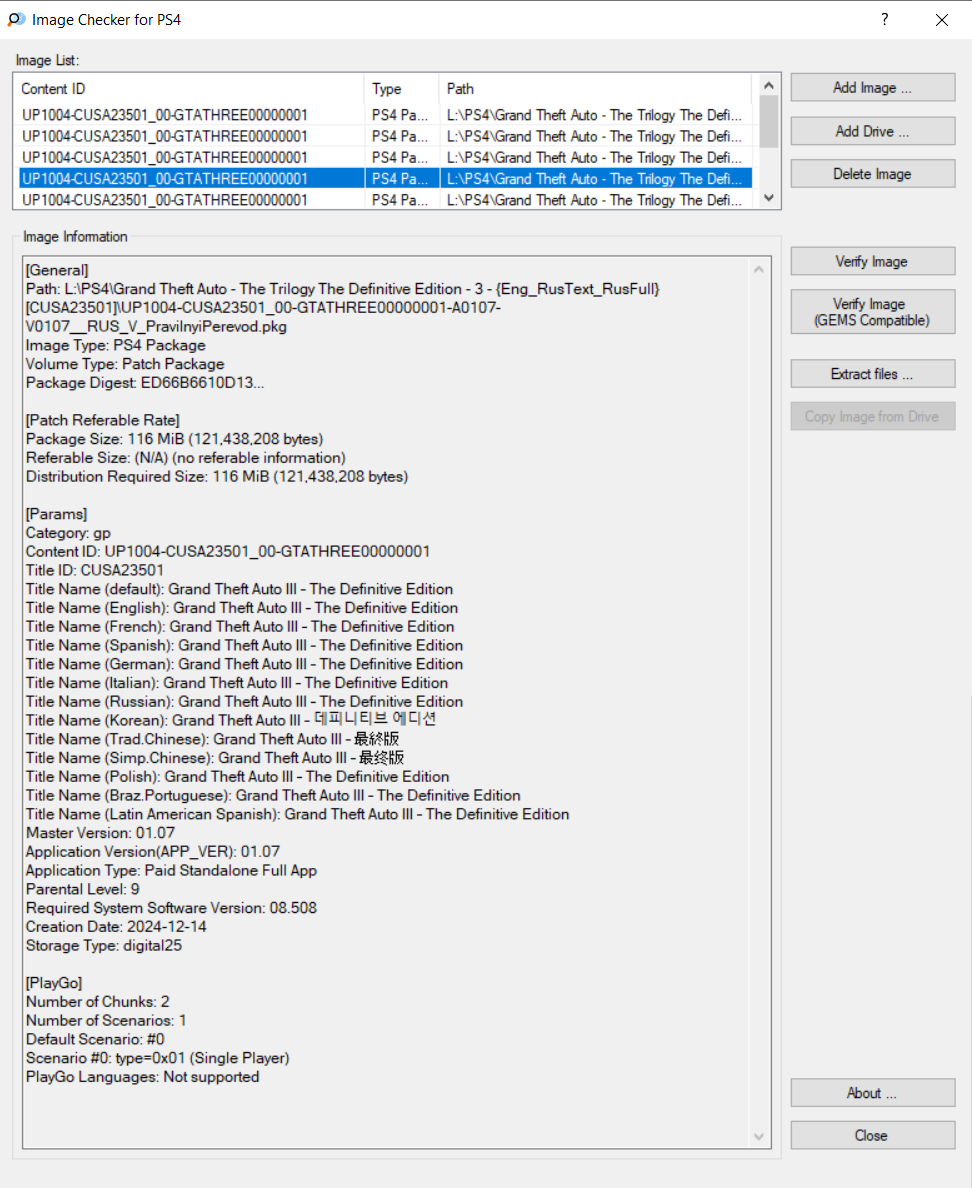972x1188 pixels.
Task: Click 'Title Name (Trad.Chinese)' line
Action: [x=212, y=739]
